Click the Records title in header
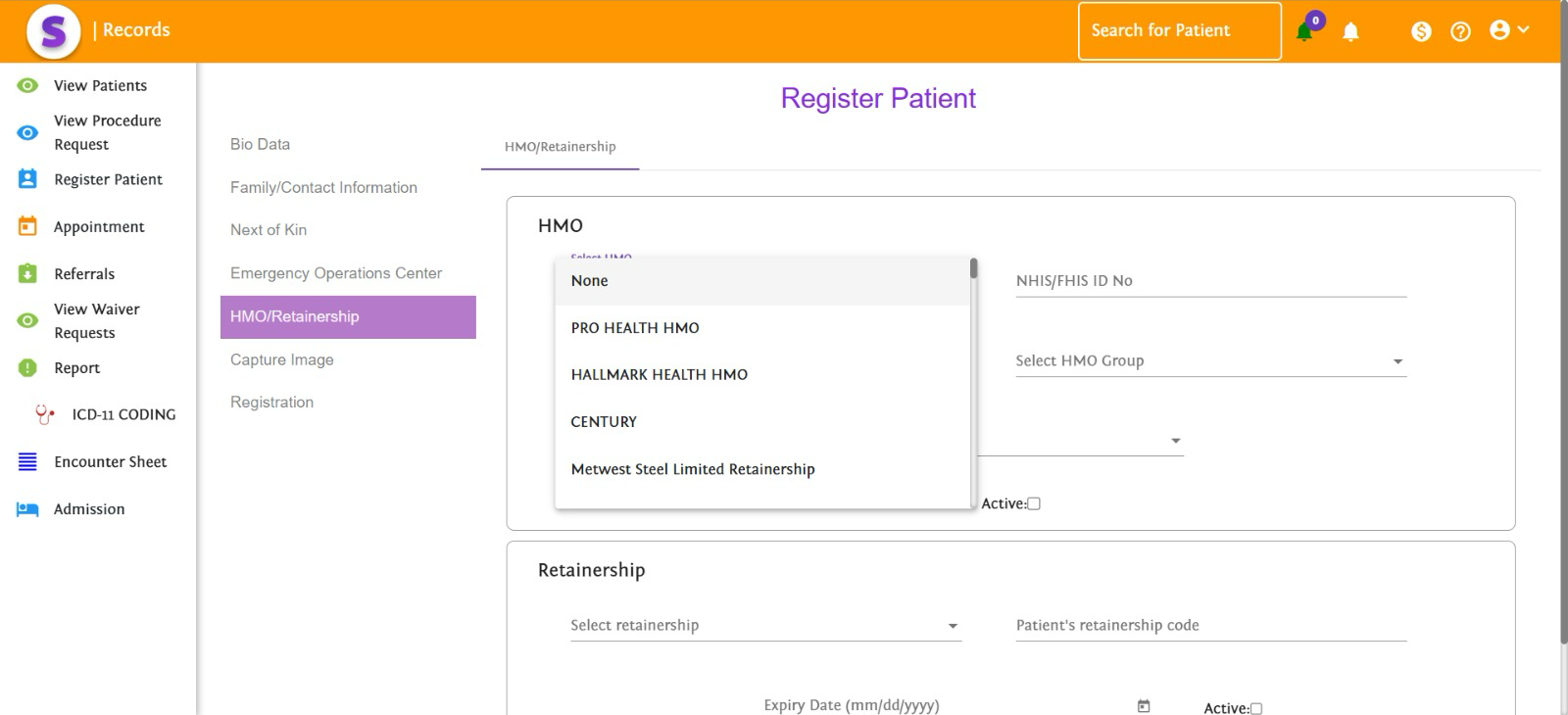Screen dimensions: 1568x715 (x=136, y=30)
